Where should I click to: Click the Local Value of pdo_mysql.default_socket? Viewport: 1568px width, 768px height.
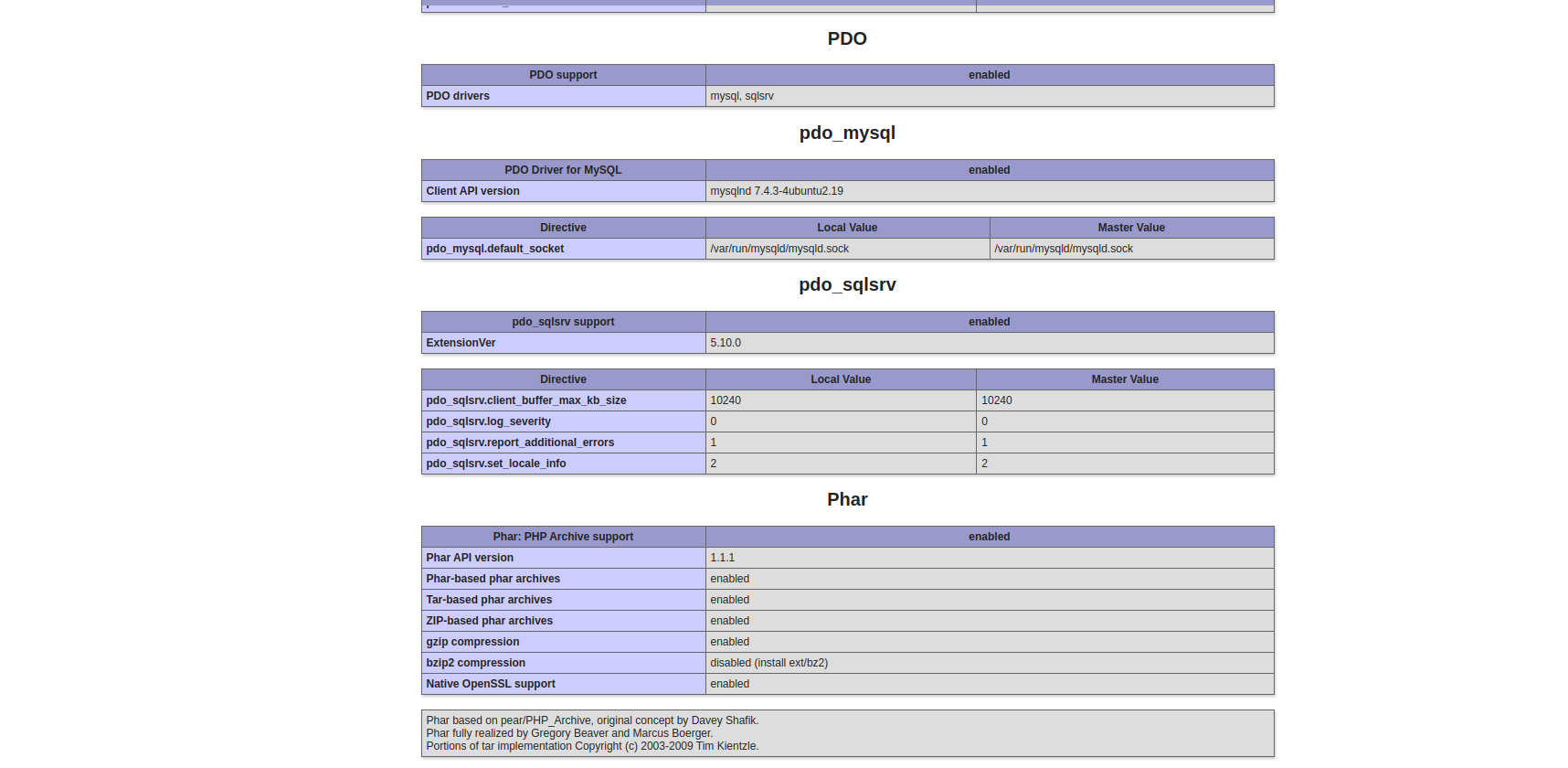pyautogui.click(x=779, y=249)
